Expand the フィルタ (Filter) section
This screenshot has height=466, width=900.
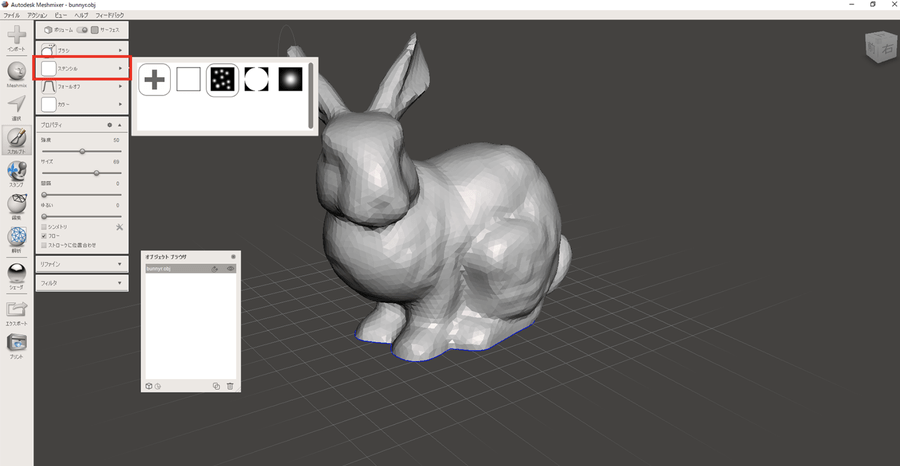80,283
